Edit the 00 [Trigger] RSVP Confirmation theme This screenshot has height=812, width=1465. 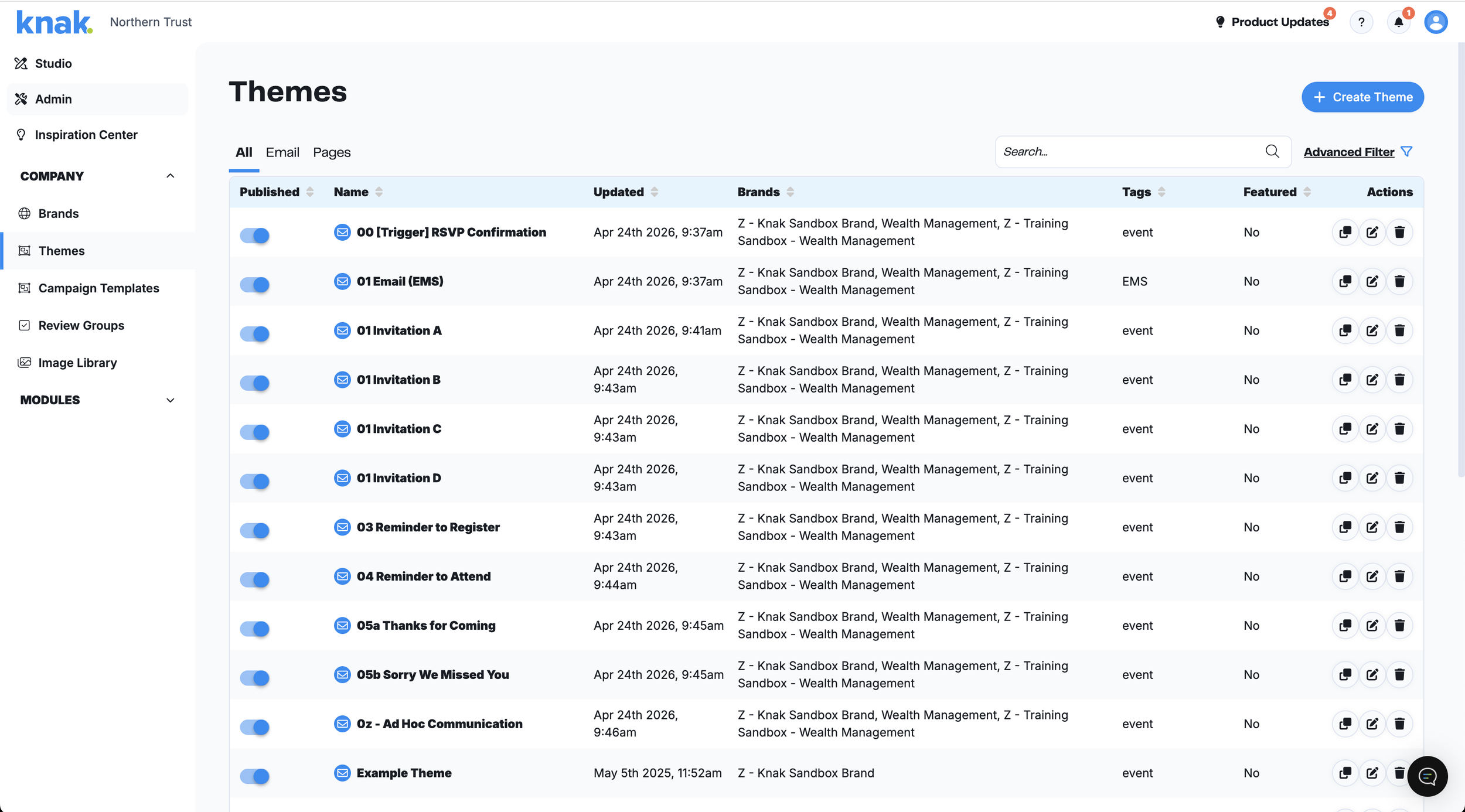(x=1372, y=232)
